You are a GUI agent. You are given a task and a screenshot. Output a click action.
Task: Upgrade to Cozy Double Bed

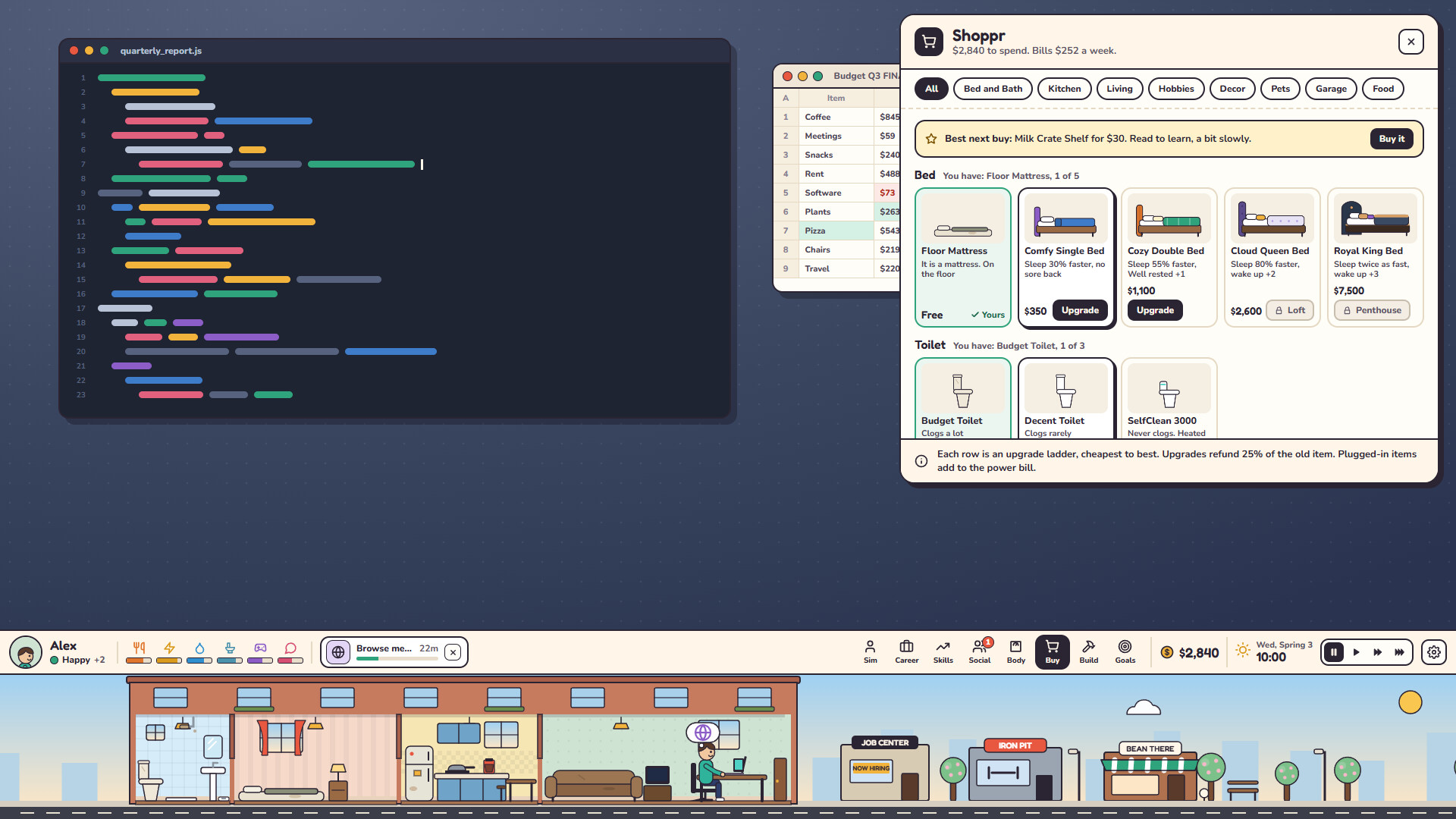tap(1155, 310)
